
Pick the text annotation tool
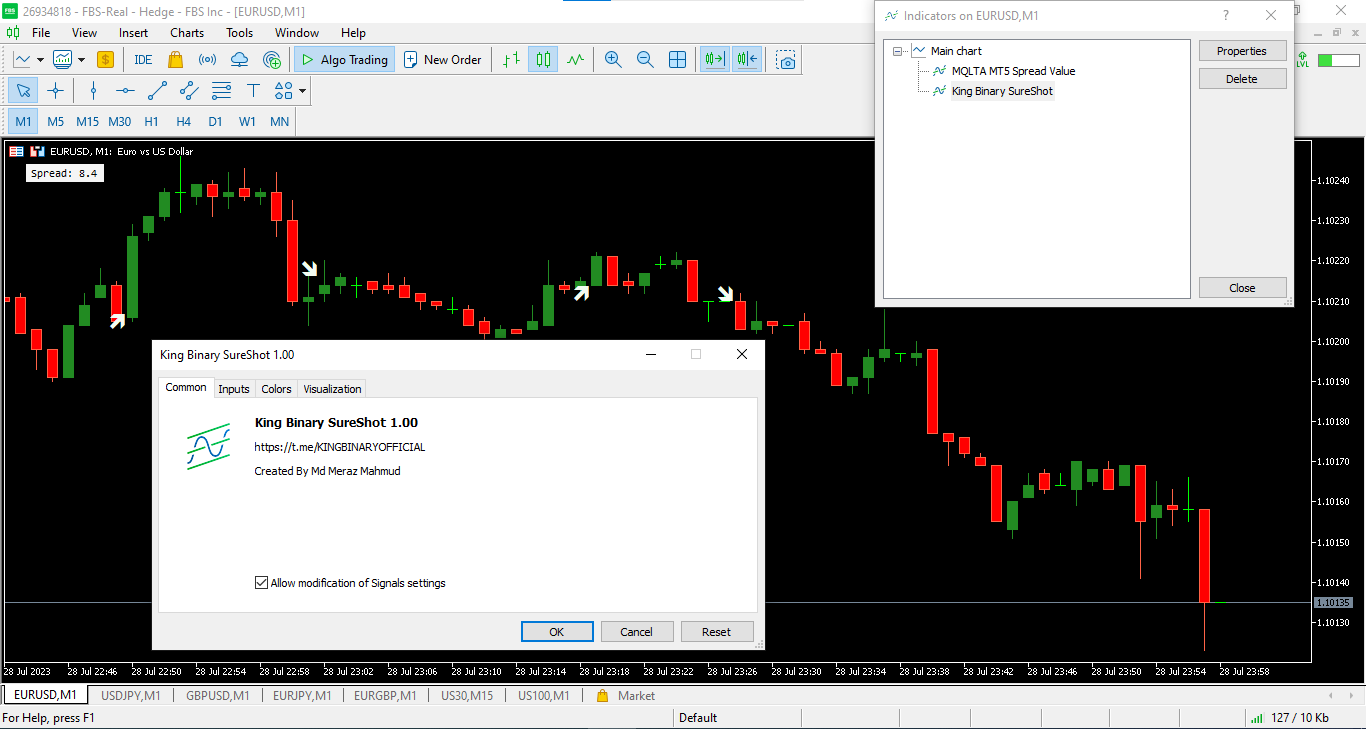251,90
